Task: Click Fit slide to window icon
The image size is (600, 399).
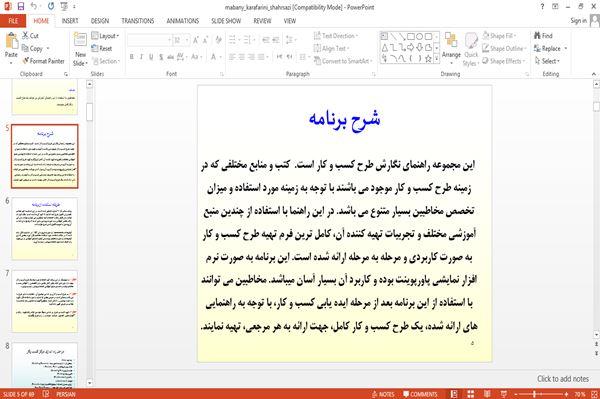Action: coord(594,394)
